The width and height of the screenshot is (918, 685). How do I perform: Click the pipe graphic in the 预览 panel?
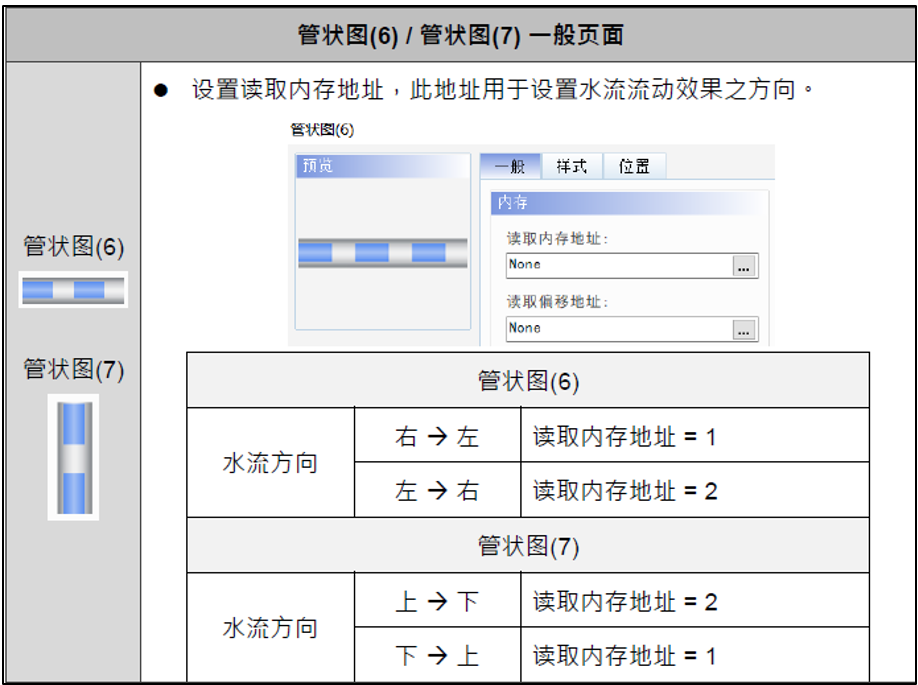click(x=382, y=253)
